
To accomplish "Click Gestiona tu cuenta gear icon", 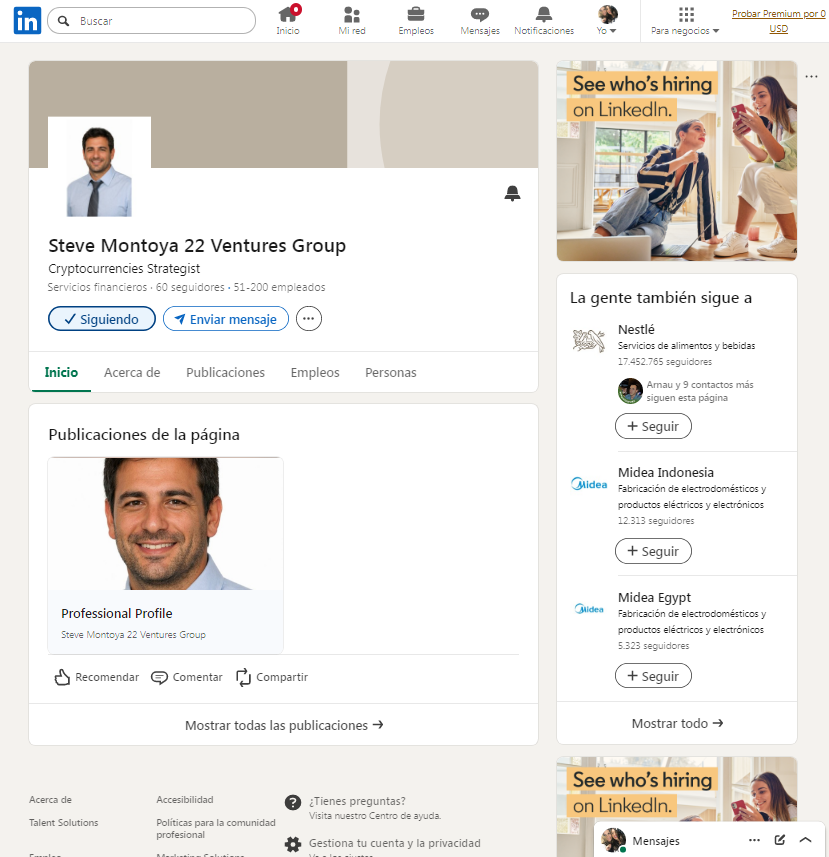I will tap(293, 844).
